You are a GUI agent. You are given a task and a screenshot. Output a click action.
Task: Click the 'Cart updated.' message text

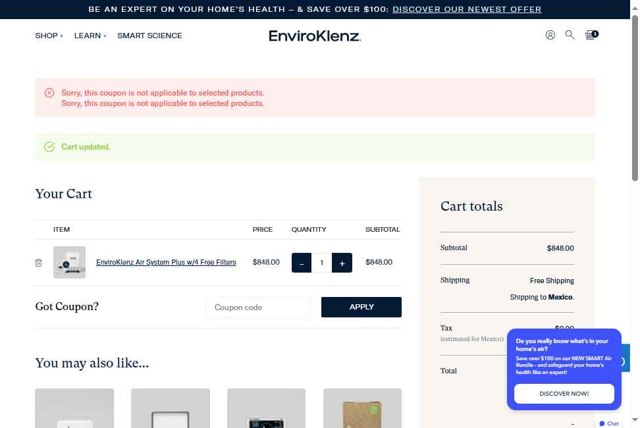pos(86,147)
